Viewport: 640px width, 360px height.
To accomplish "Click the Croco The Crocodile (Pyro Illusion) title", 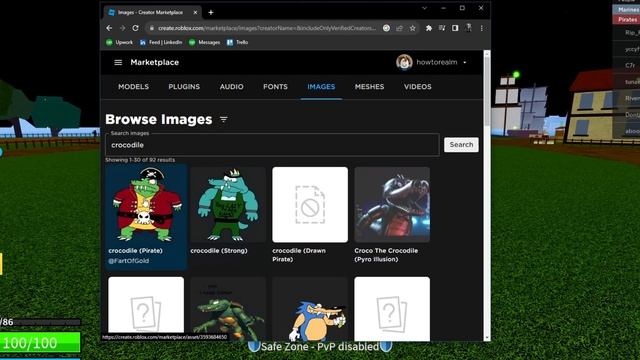I will tap(386, 255).
